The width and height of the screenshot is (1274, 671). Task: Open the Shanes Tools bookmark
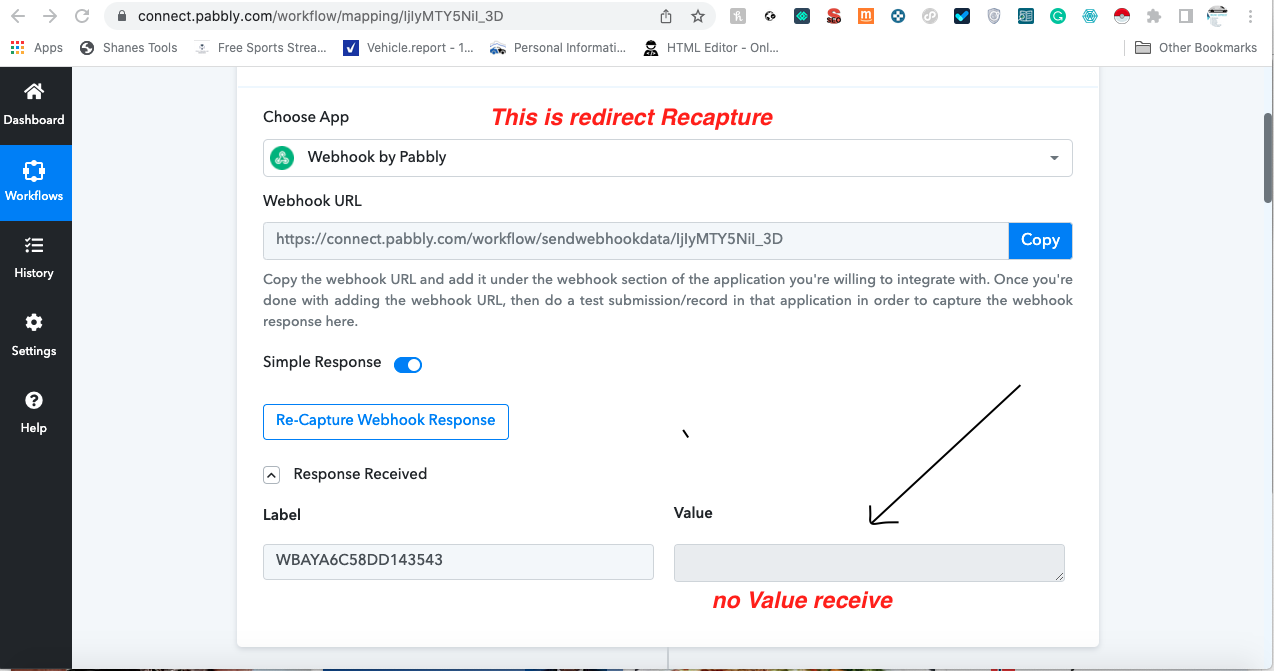click(x=128, y=47)
